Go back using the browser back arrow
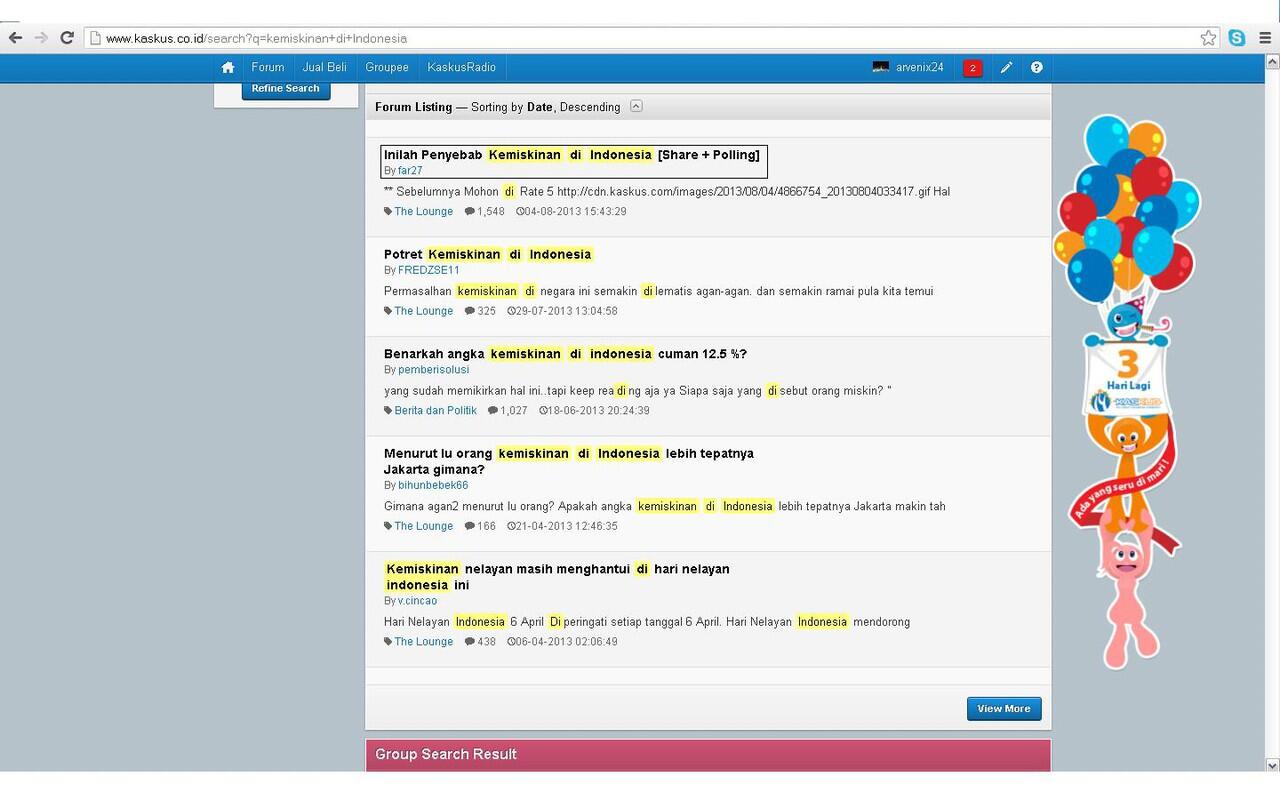The height and width of the screenshot is (800, 1280). [x=15, y=38]
